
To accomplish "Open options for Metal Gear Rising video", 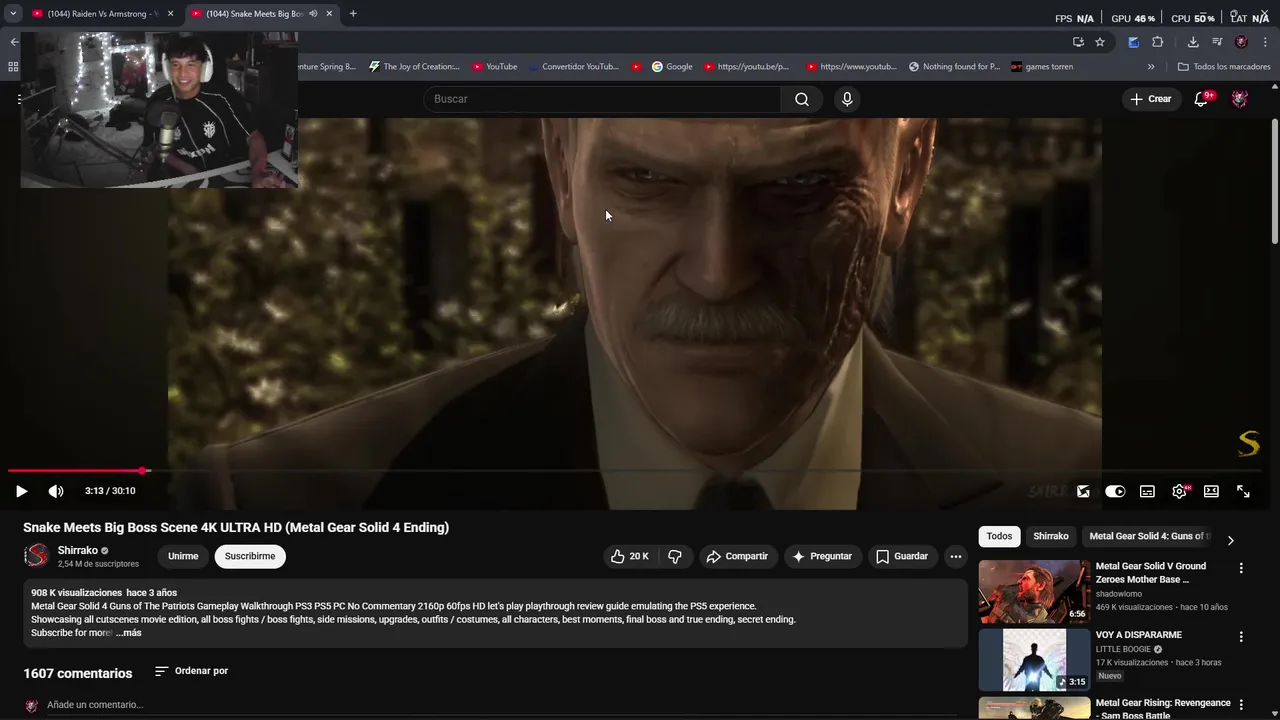I will tap(1241, 705).
